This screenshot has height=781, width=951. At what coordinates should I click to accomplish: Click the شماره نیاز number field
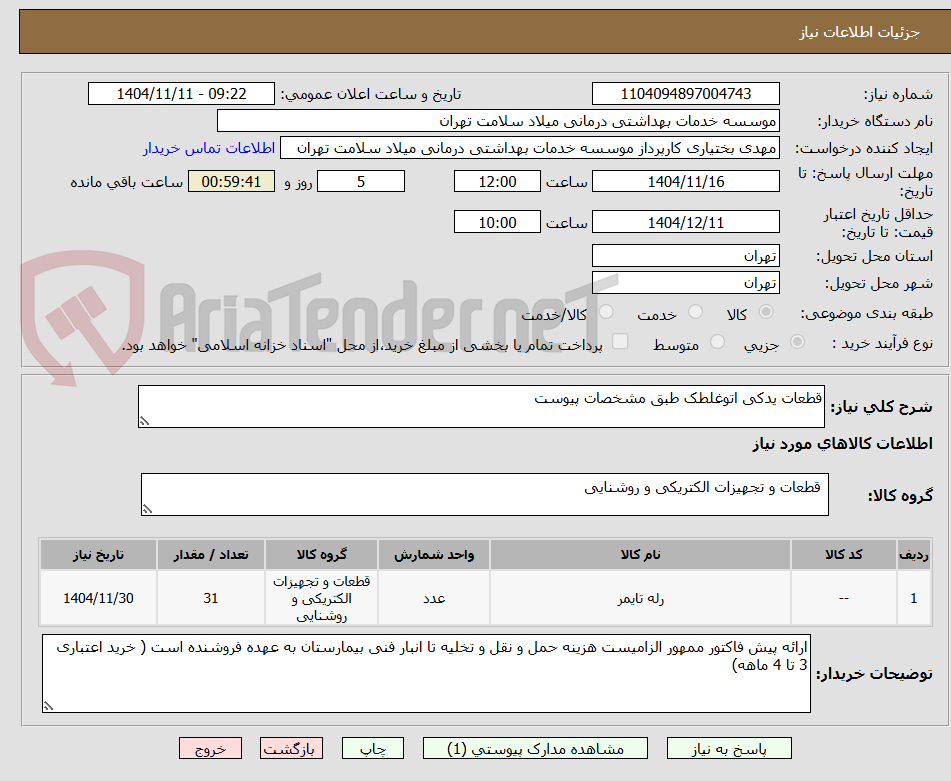click(x=685, y=94)
